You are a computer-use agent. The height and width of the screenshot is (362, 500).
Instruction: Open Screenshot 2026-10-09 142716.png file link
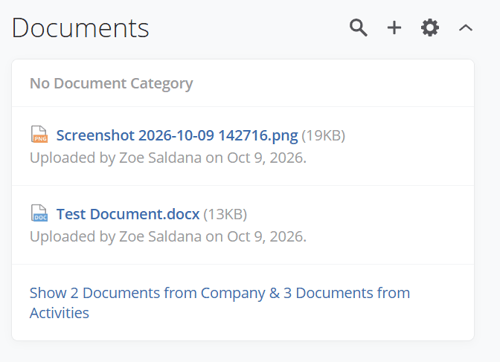[177, 136]
